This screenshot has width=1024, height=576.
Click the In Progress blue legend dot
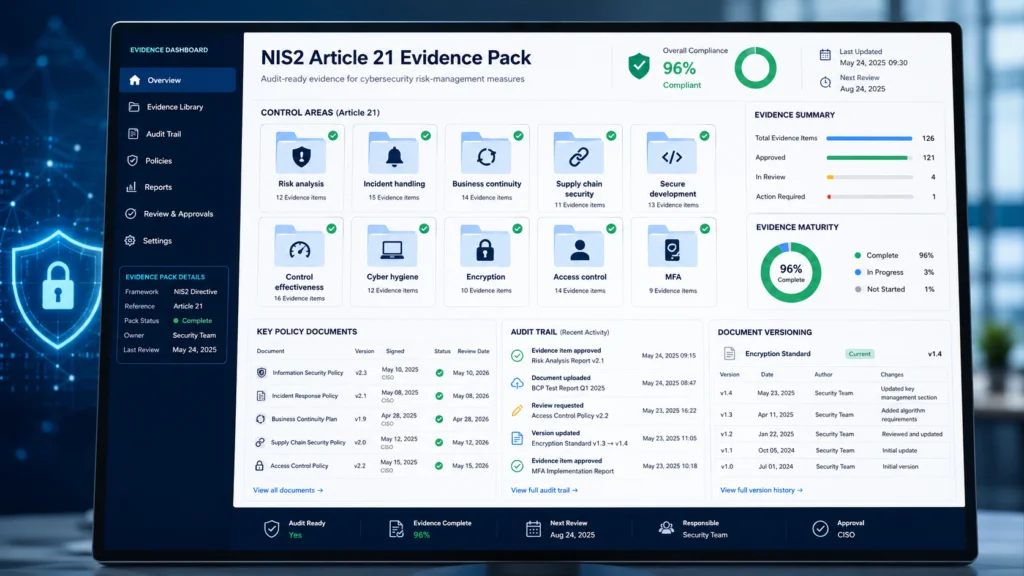tap(858, 272)
